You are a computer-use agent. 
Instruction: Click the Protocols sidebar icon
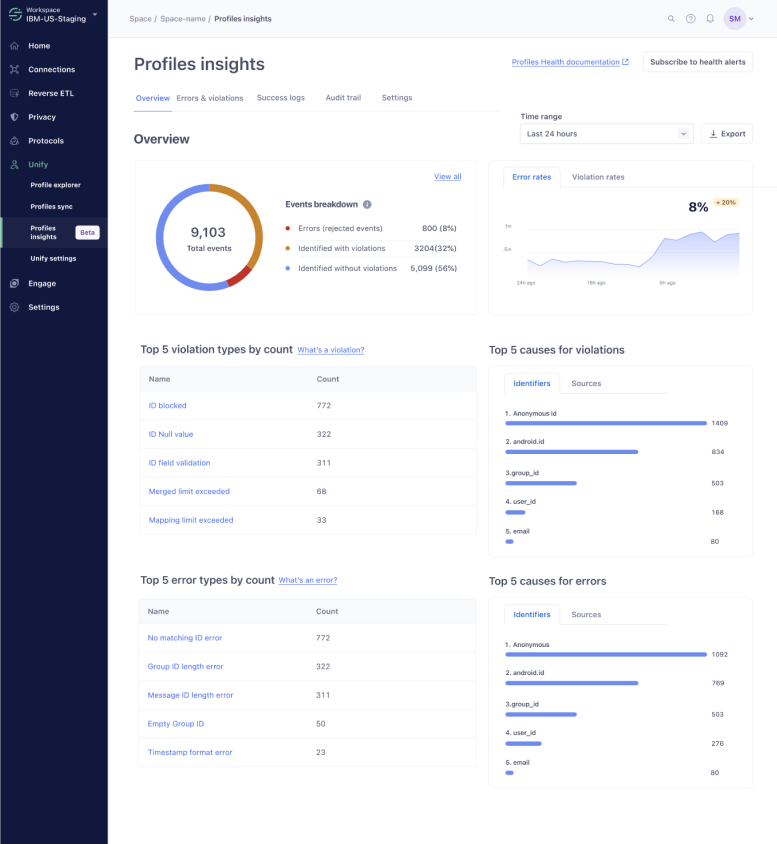tap(15, 140)
